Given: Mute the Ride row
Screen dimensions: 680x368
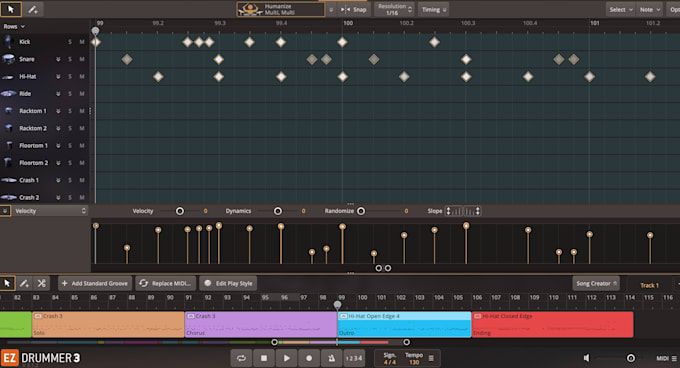Looking at the screenshot, I should 82,94.
